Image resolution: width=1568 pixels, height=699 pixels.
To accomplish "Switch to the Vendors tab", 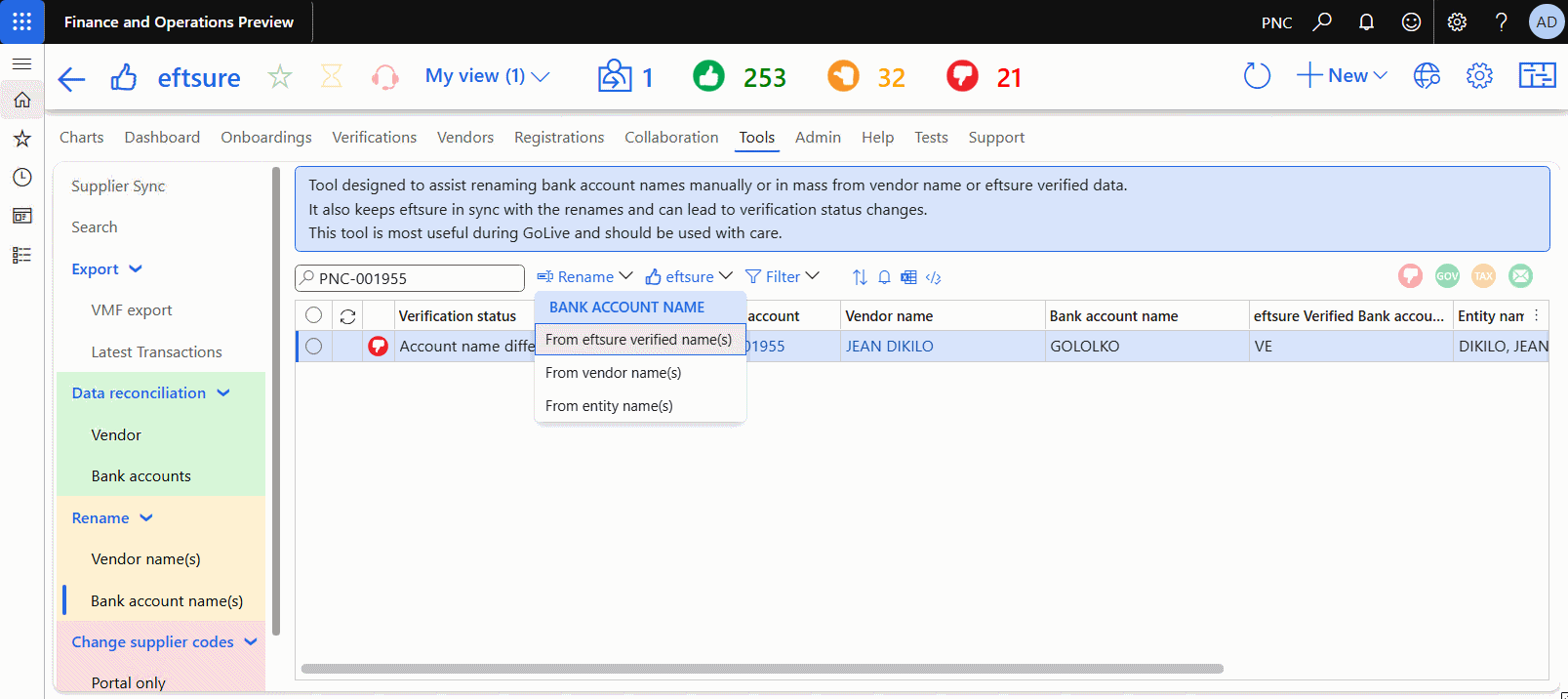I will [465, 138].
